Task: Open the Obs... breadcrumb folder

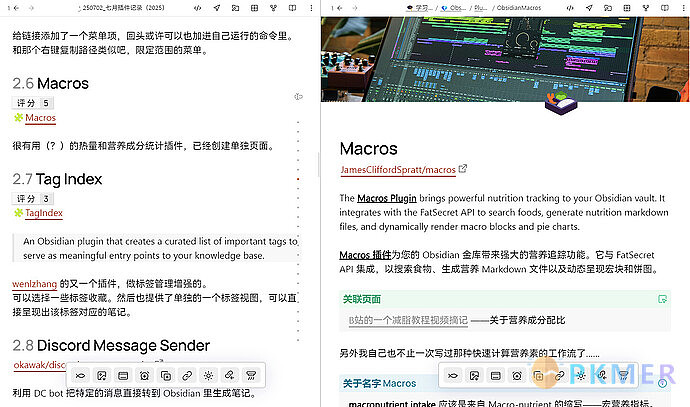Action: coord(454,8)
